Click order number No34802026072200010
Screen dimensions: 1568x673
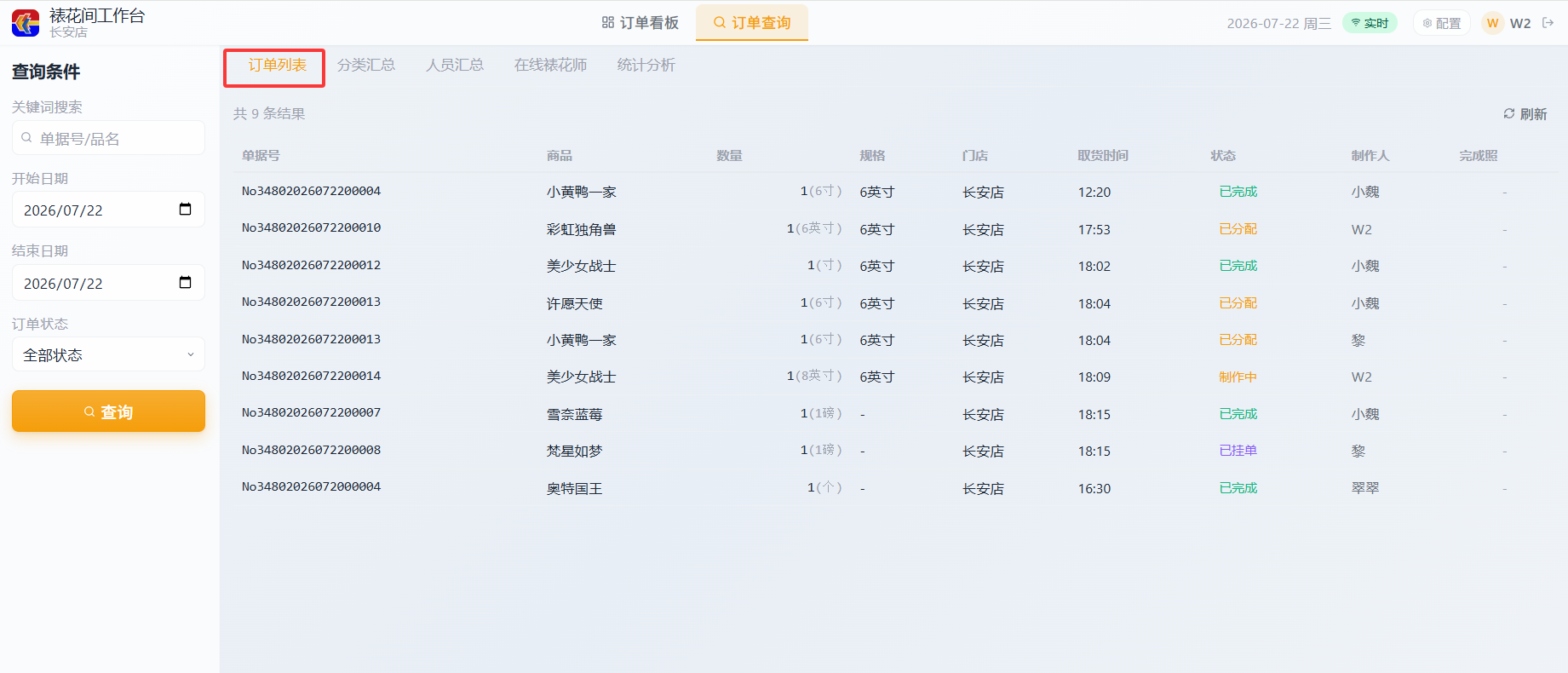tap(311, 227)
